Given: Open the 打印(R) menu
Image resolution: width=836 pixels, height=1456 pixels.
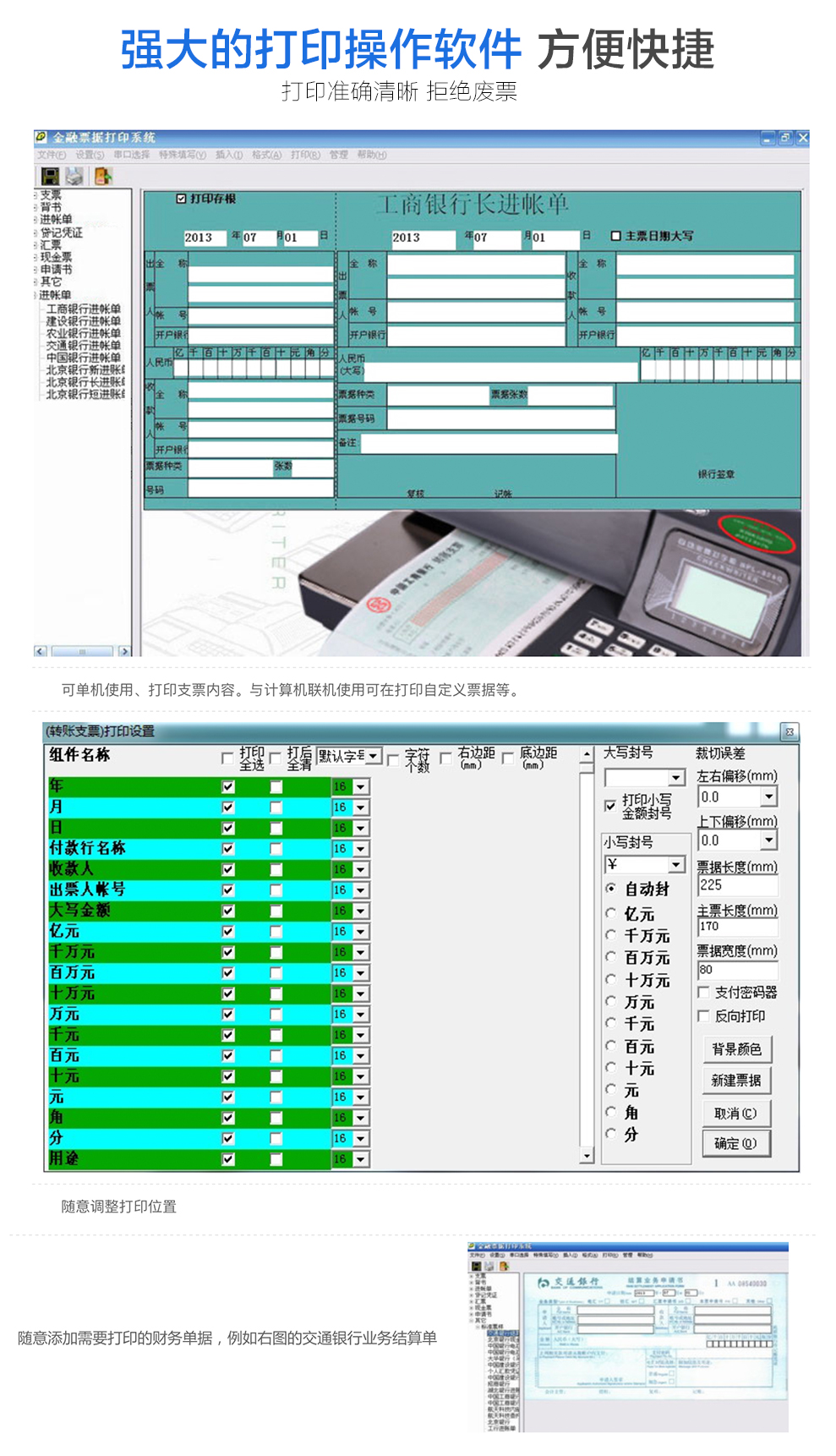Looking at the screenshot, I should (x=305, y=155).
